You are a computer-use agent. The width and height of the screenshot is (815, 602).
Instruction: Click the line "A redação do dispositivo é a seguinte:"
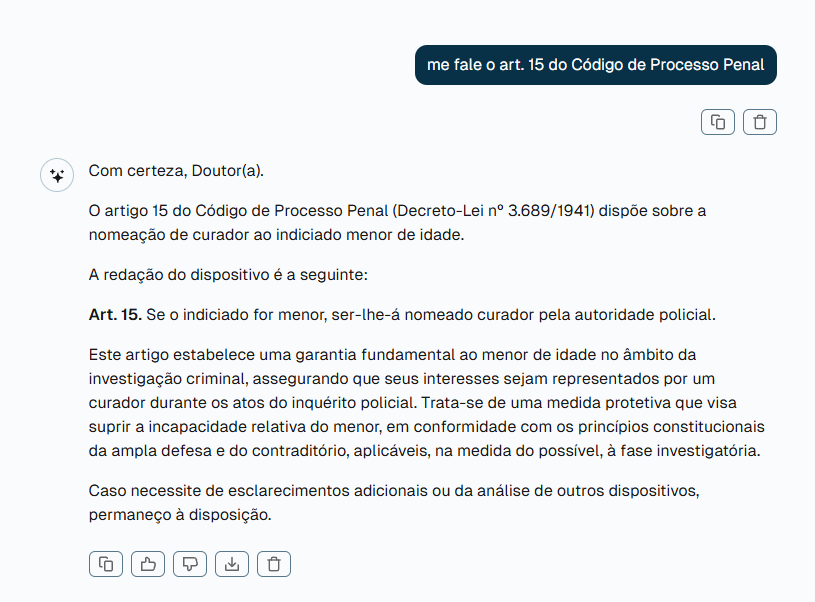pos(228,275)
